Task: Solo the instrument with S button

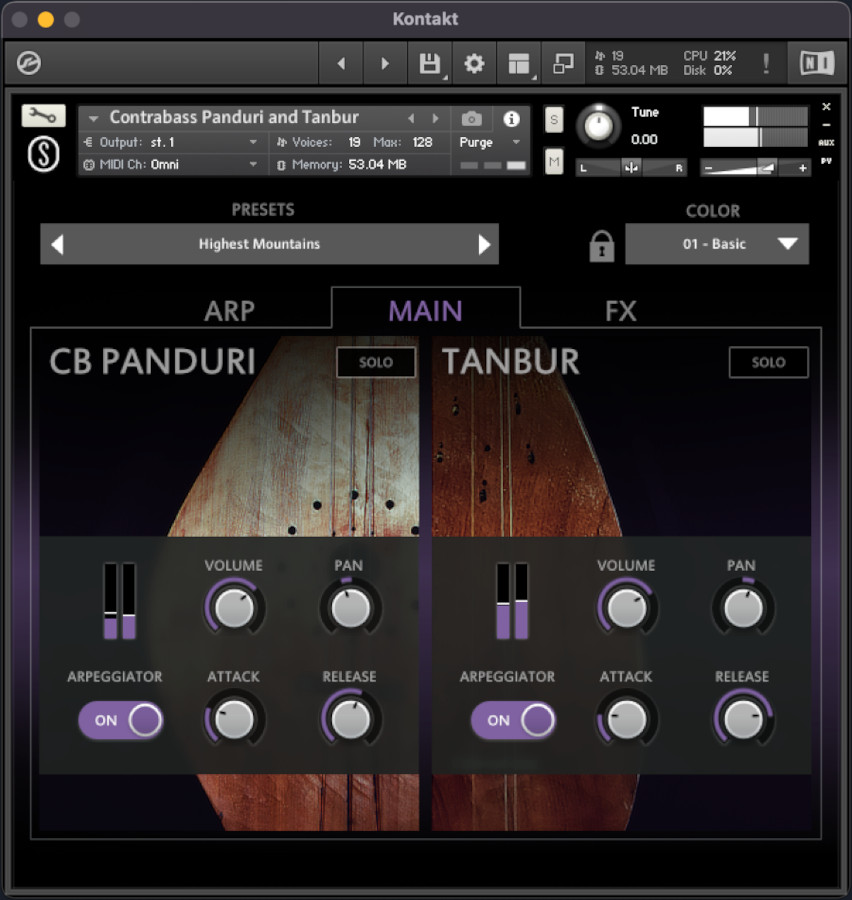Action: click(554, 119)
